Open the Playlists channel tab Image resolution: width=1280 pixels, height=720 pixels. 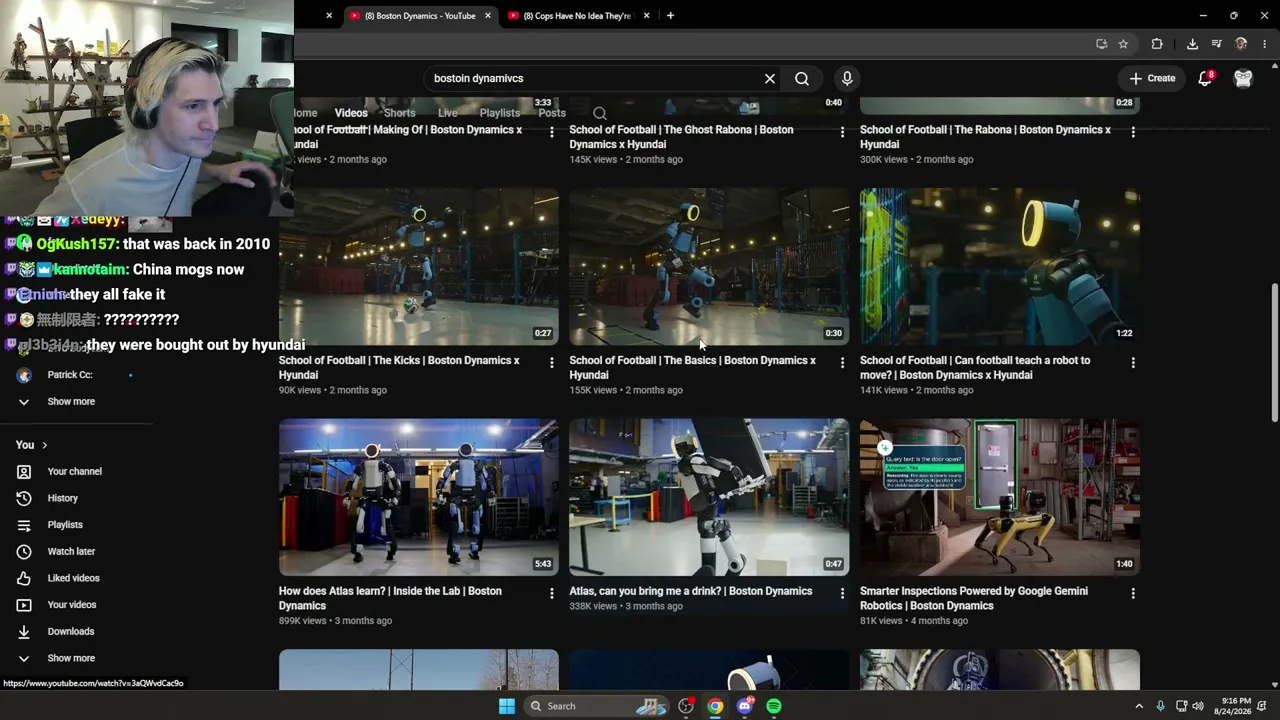499,113
